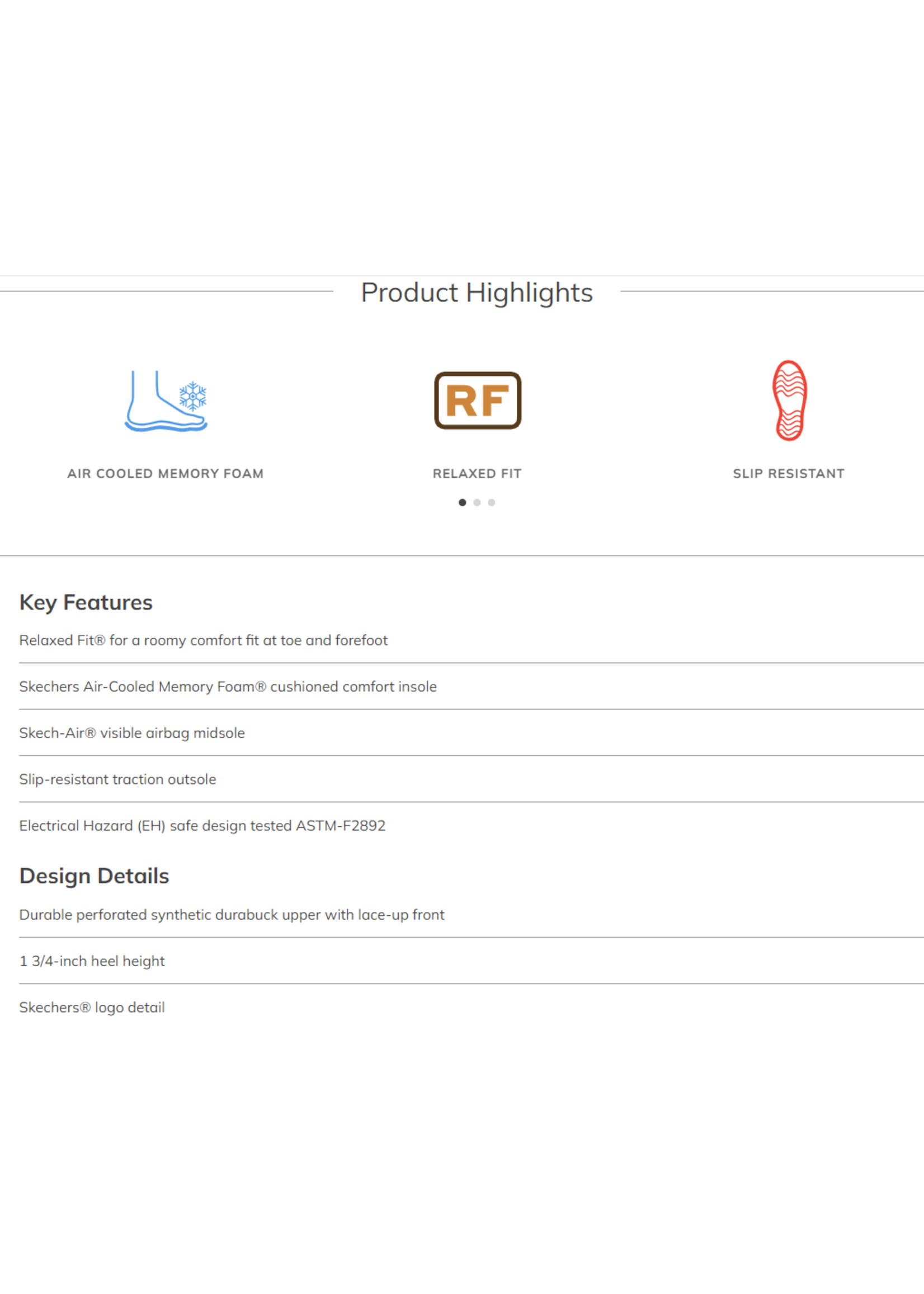The width and height of the screenshot is (924, 1294).
Task: Click the Slip-resistant traction outsole row
Action: pyautogui.click(x=471, y=779)
